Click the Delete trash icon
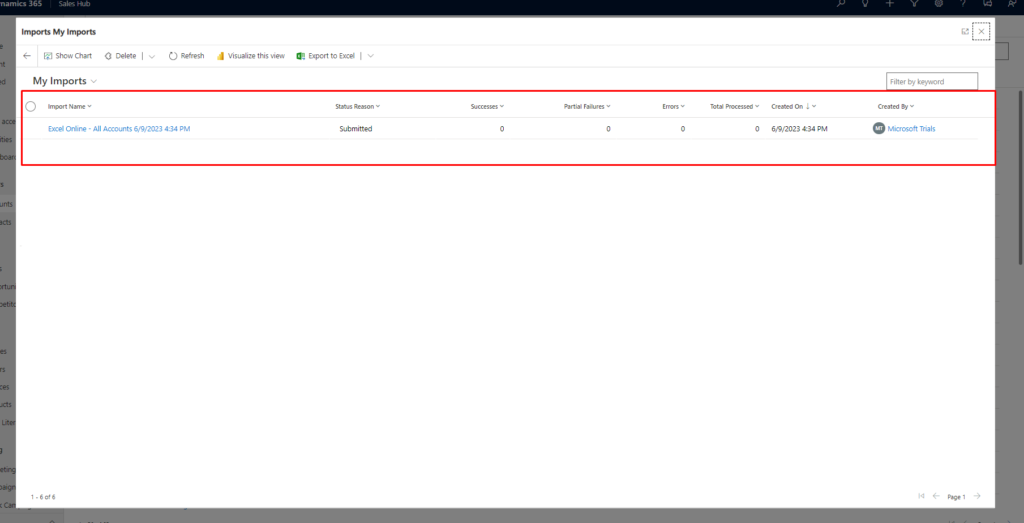 coord(108,56)
